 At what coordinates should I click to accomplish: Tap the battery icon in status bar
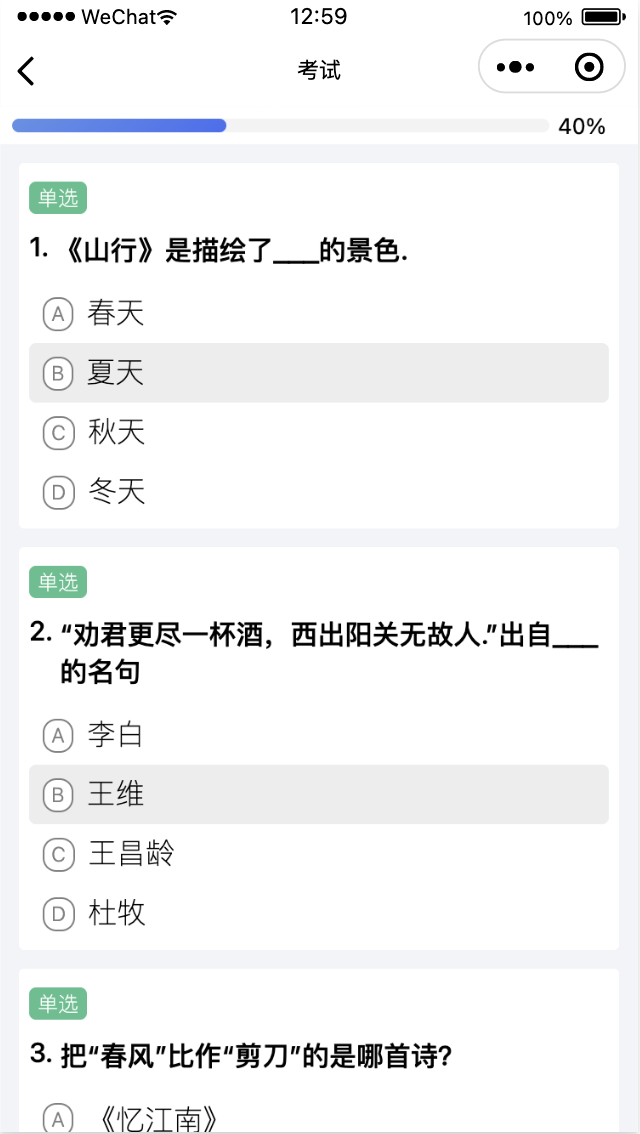(x=603, y=17)
